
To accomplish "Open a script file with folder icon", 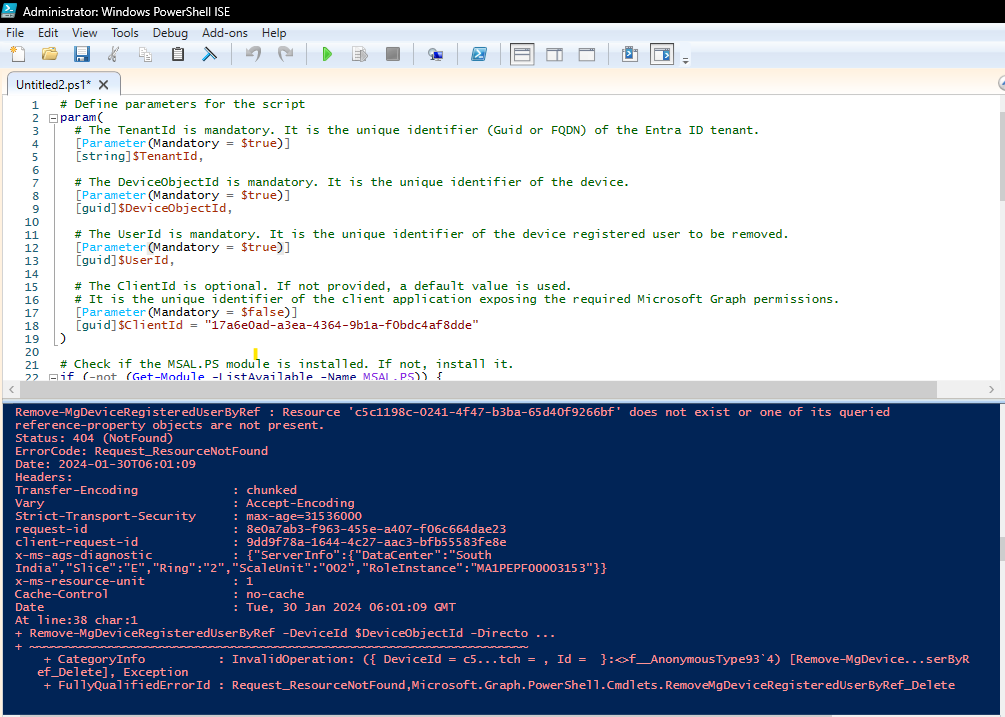I will tap(49, 54).
